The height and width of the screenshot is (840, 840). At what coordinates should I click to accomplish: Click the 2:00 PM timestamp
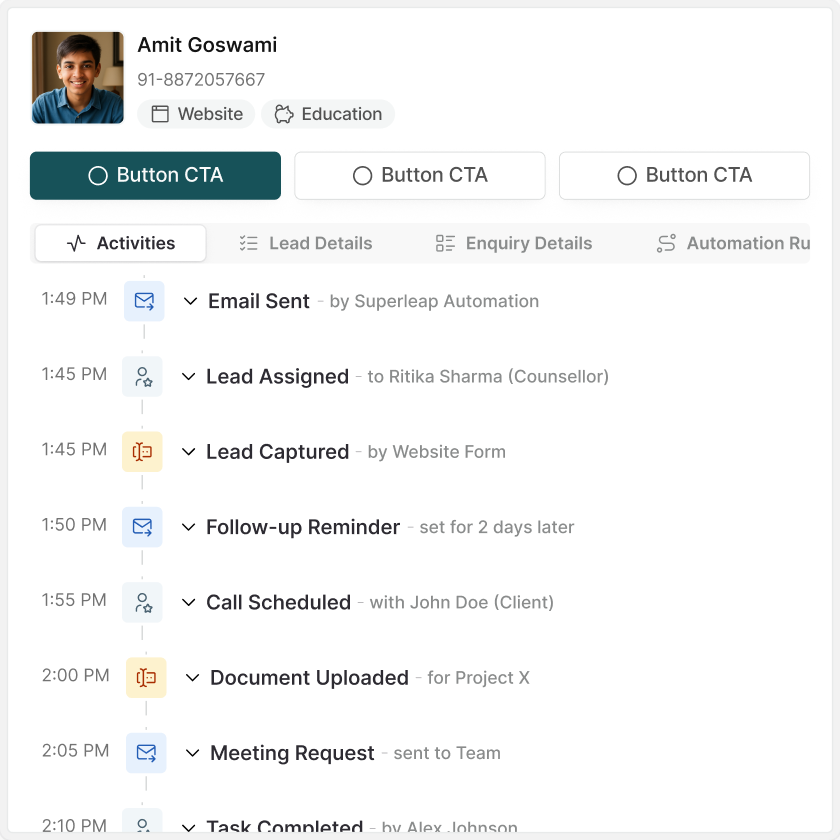coord(76,676)
